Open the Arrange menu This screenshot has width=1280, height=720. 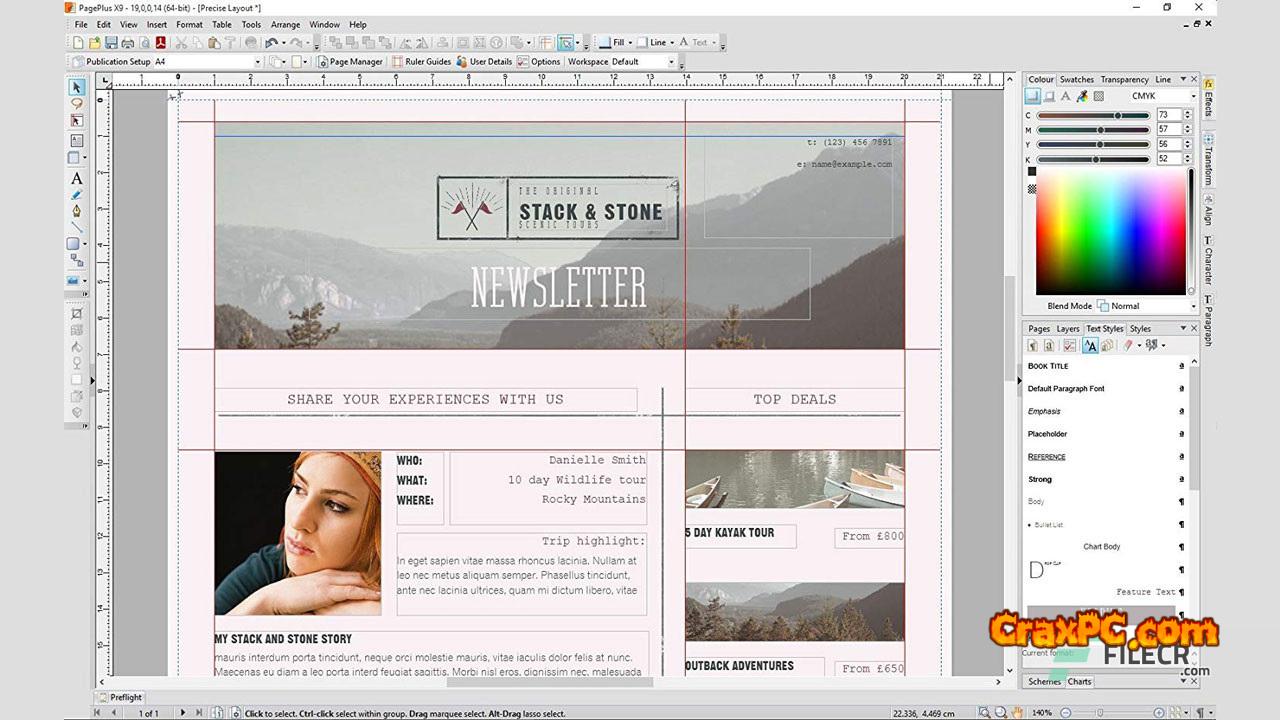click(285, 24)
